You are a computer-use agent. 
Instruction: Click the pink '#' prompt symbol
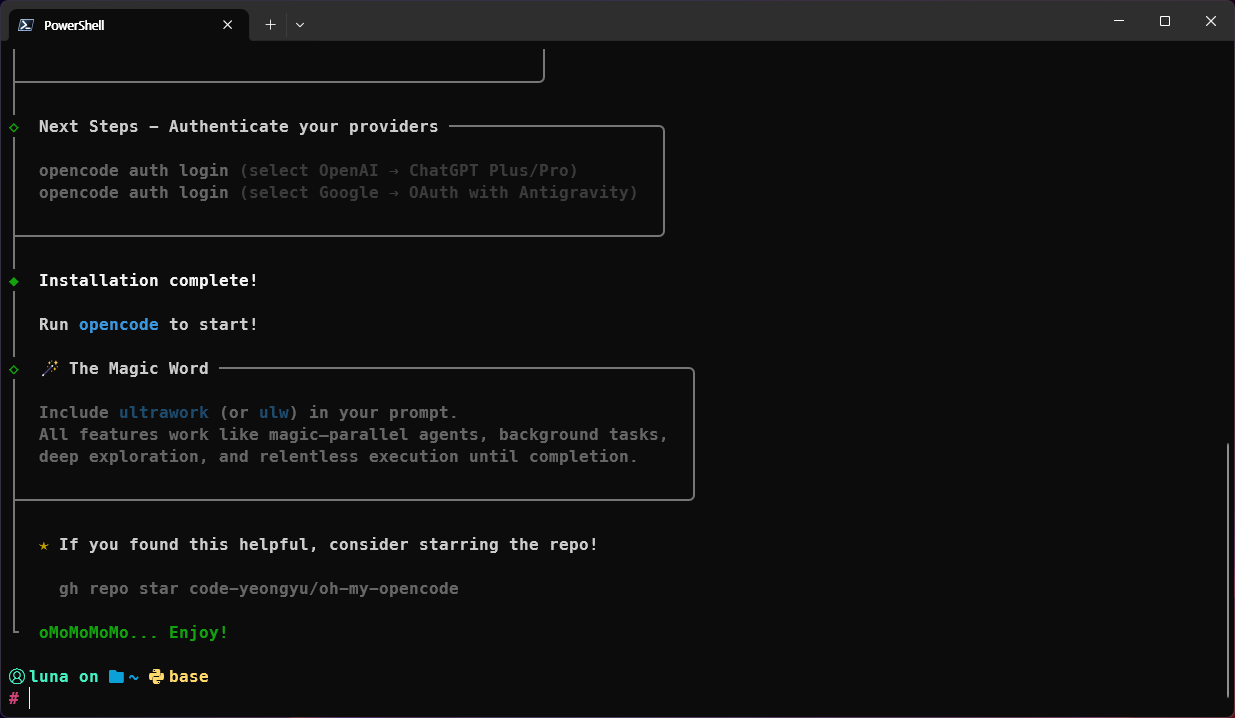pyautogui.click(x=14, y=698)
